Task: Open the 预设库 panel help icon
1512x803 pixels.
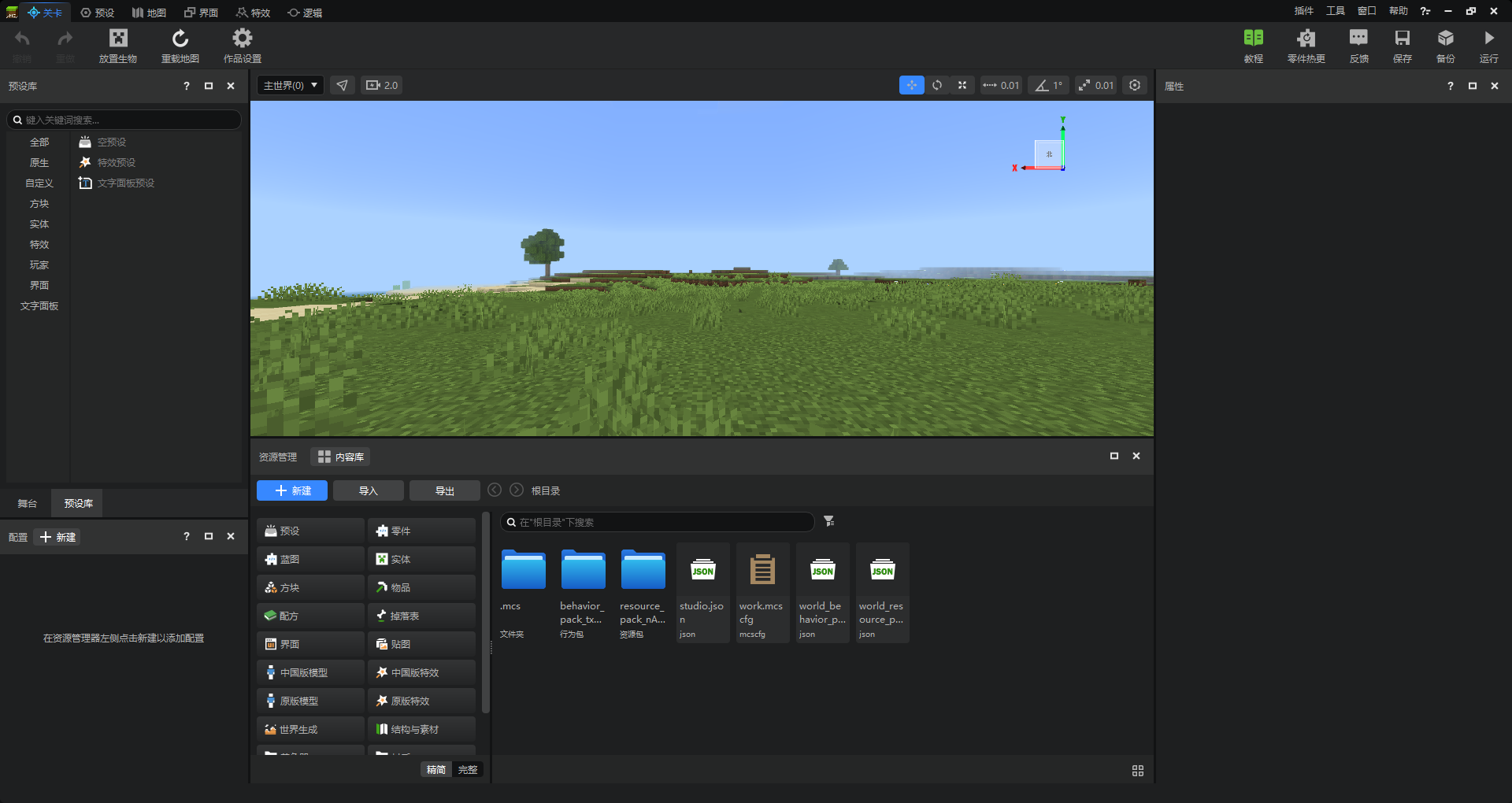Action: 187,86
